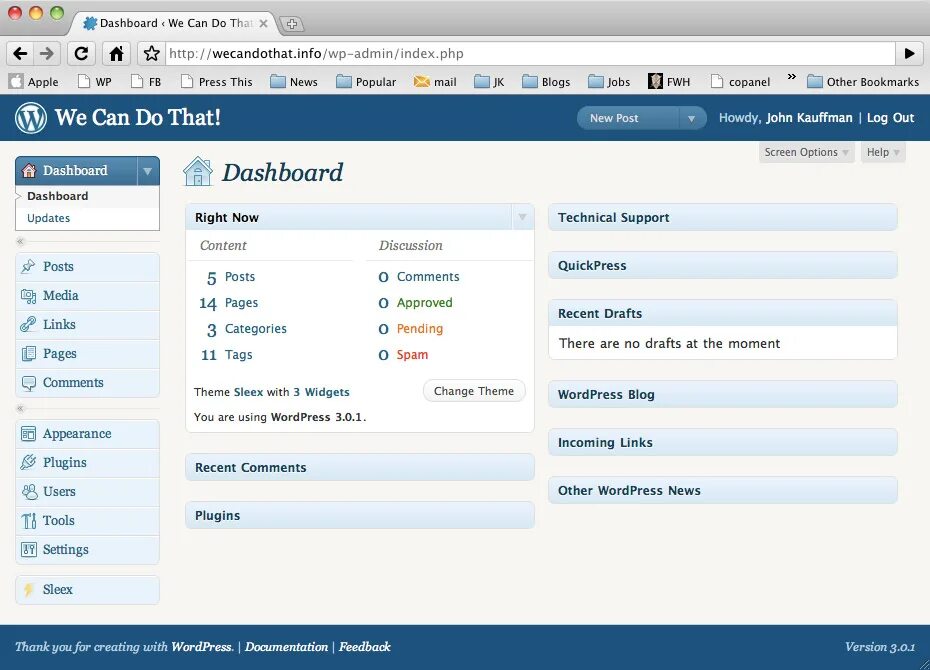Open John Kauffman profile link
Image resolution: width=930 pixels, height=670 pixels.
point(809,118)
